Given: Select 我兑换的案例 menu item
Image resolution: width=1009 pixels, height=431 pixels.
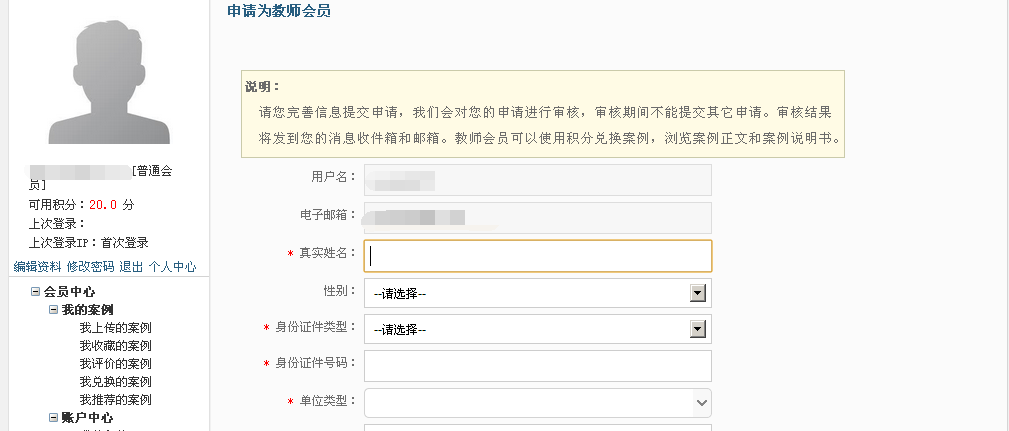Looking at the screenshot, I should point(115,382).
